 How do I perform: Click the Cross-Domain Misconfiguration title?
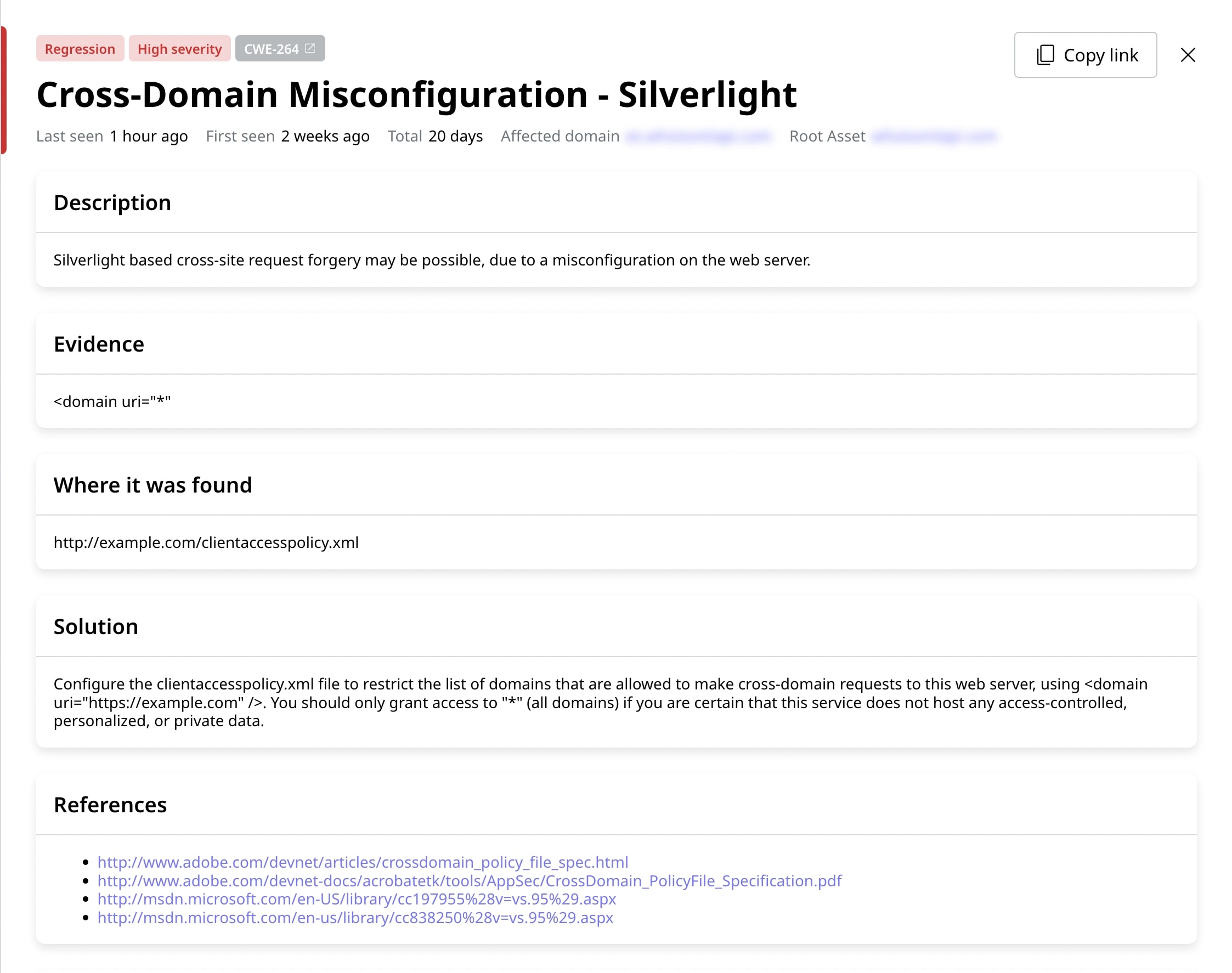pyautogui.click(x=416, y=94)
